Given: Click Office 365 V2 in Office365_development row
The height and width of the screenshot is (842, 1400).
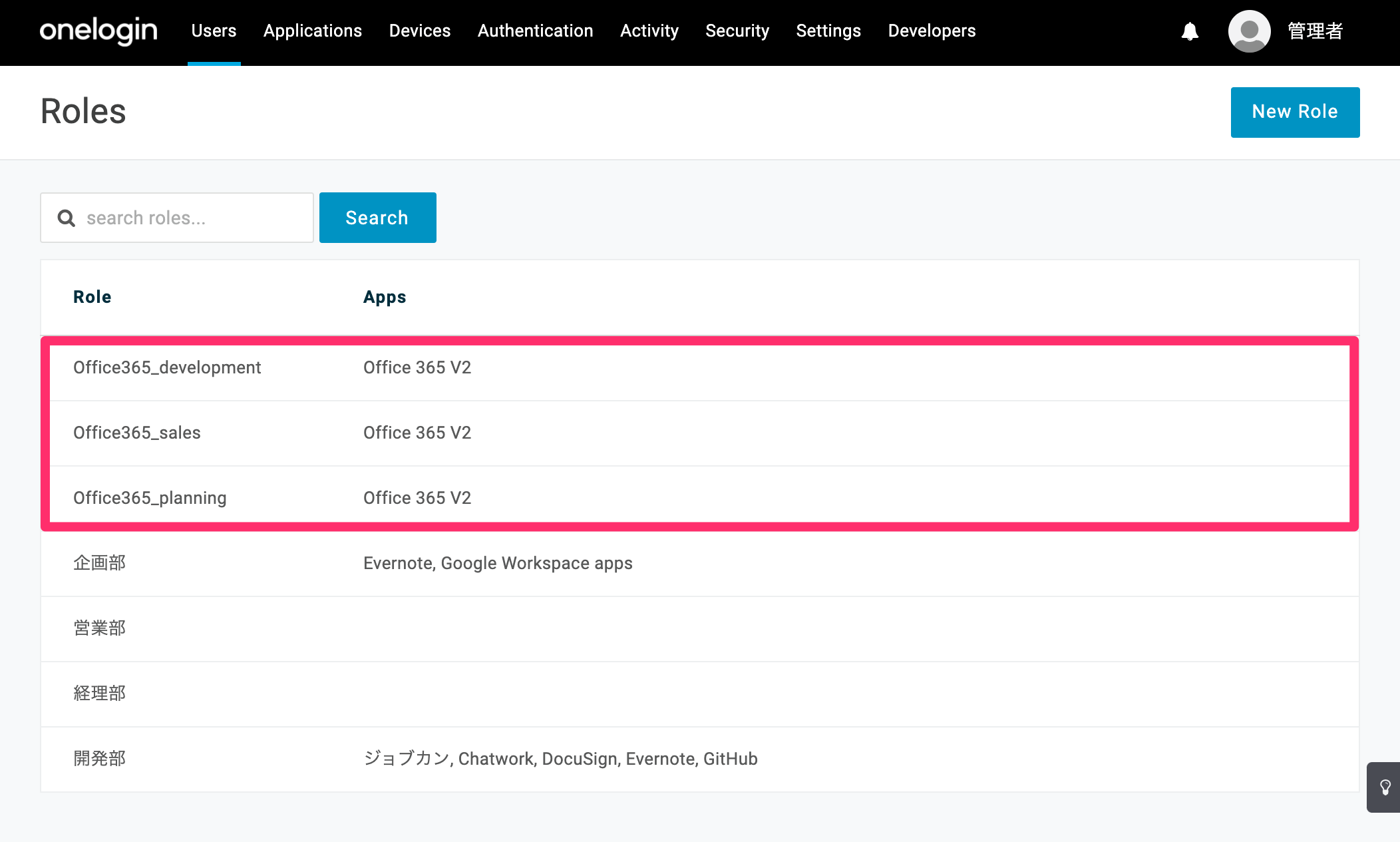Looking at the screenshot, I should coord(417,367).
